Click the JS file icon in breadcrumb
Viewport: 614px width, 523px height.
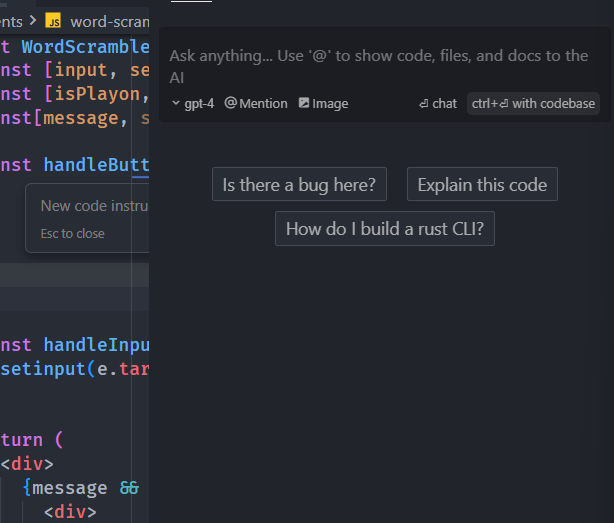click(x=53, y=21)
